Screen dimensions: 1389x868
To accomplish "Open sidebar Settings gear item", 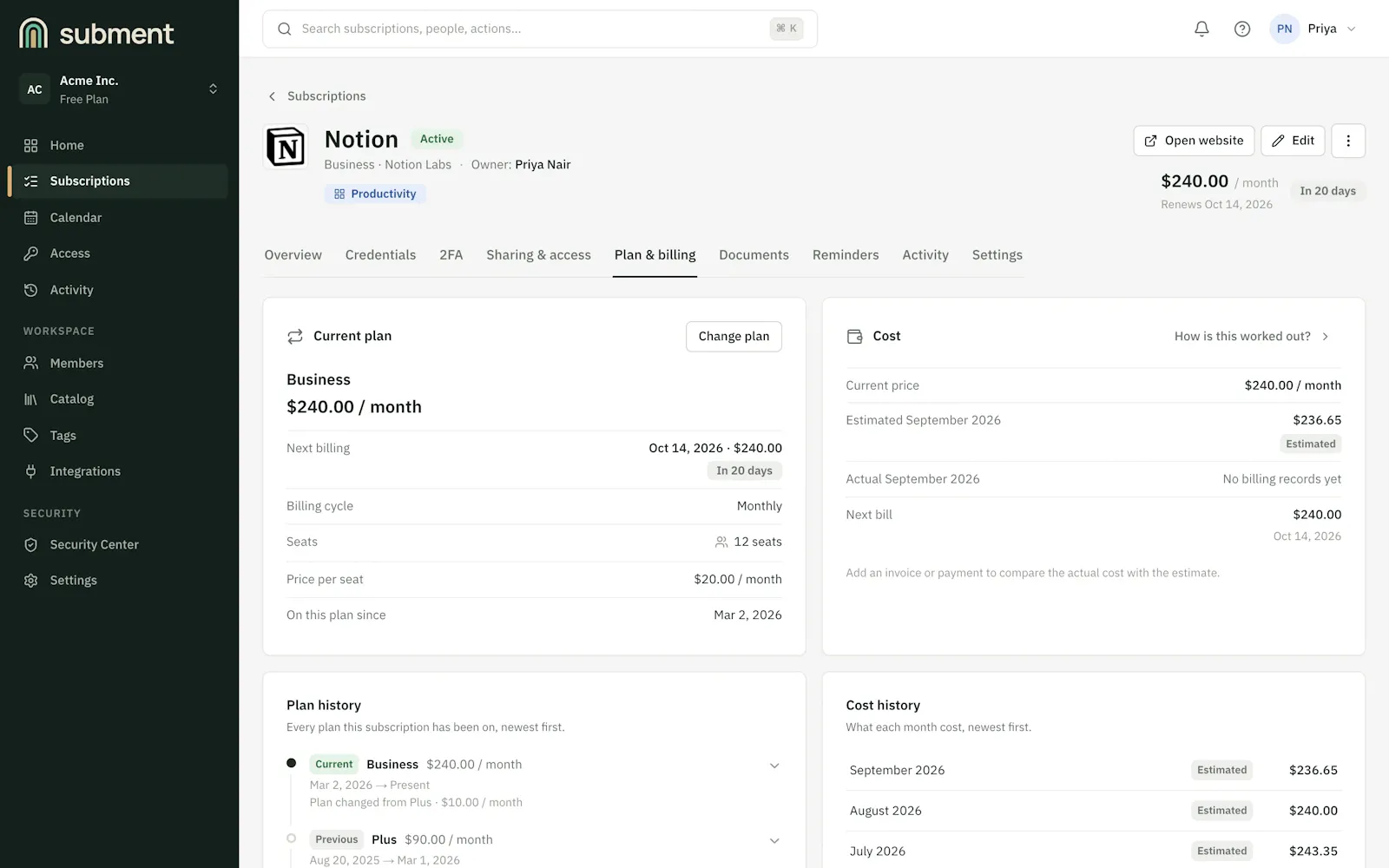I will (118, 581).
